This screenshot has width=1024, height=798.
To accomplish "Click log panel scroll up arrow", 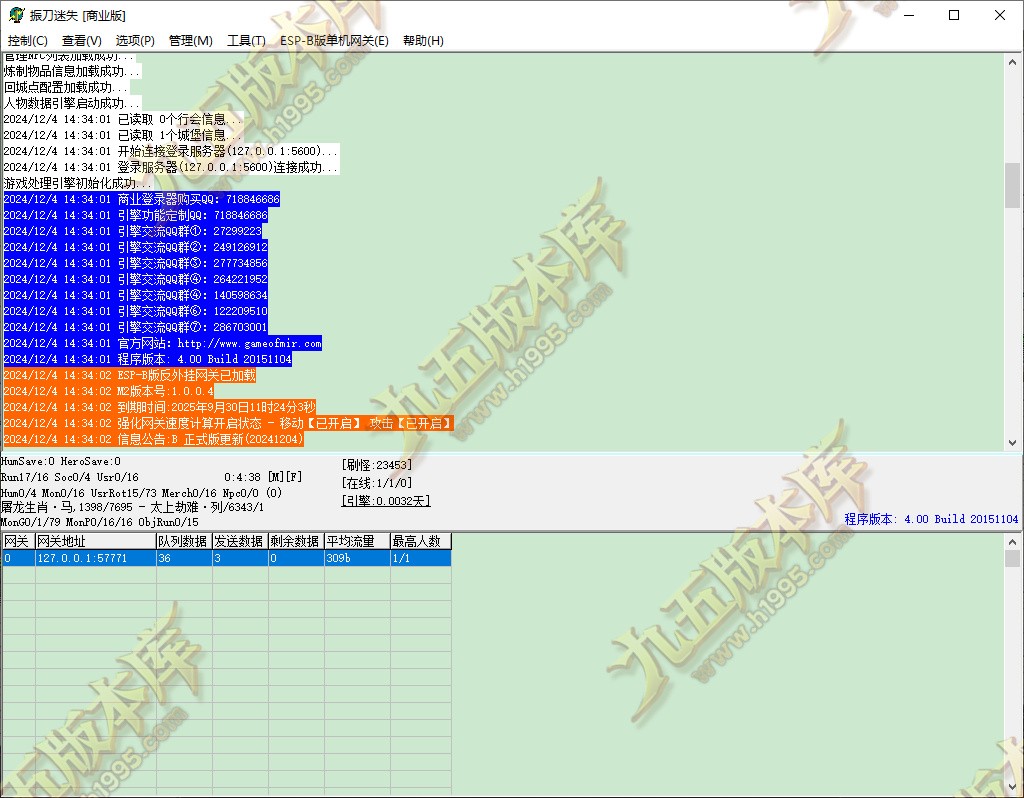I will pyautogui.click(x=1012, y=63).
